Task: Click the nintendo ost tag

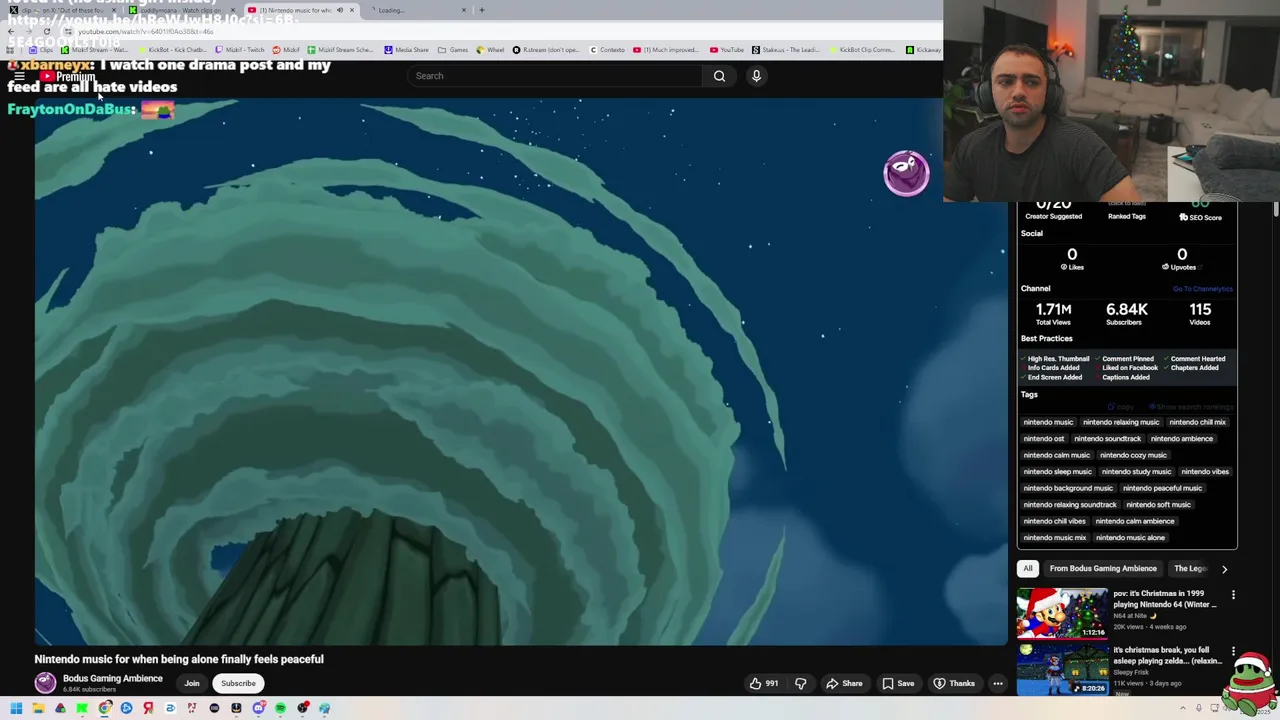Action: click(x=1044, y=439)
